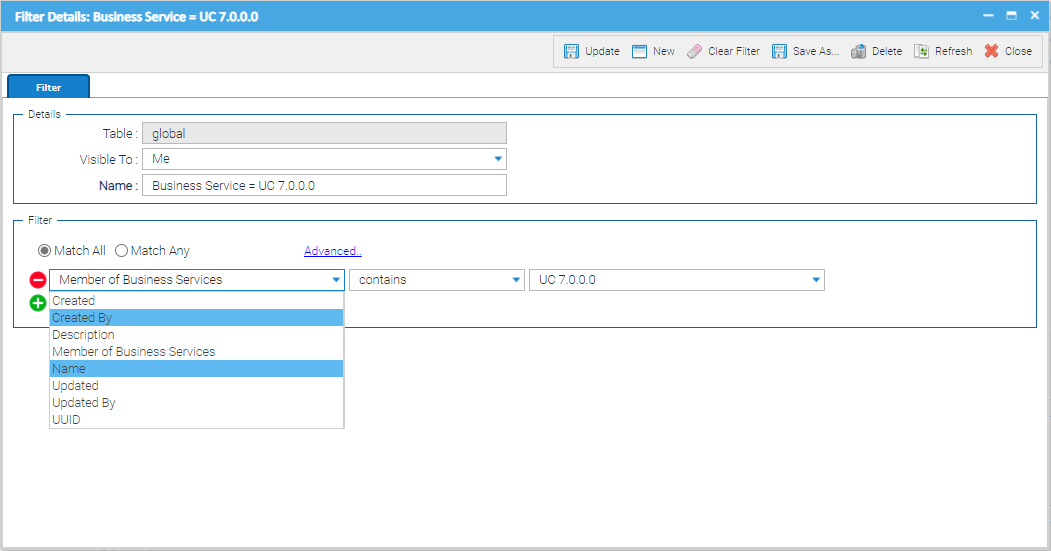Click the Name text input field
The image size is (1051, 551).
[324, 185]
